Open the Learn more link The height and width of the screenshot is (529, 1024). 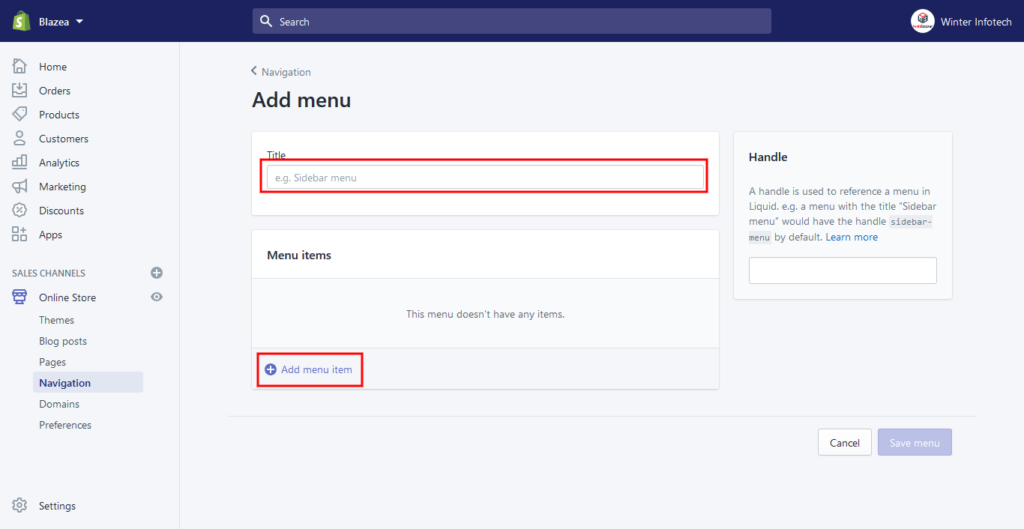(x=851, y=237)
